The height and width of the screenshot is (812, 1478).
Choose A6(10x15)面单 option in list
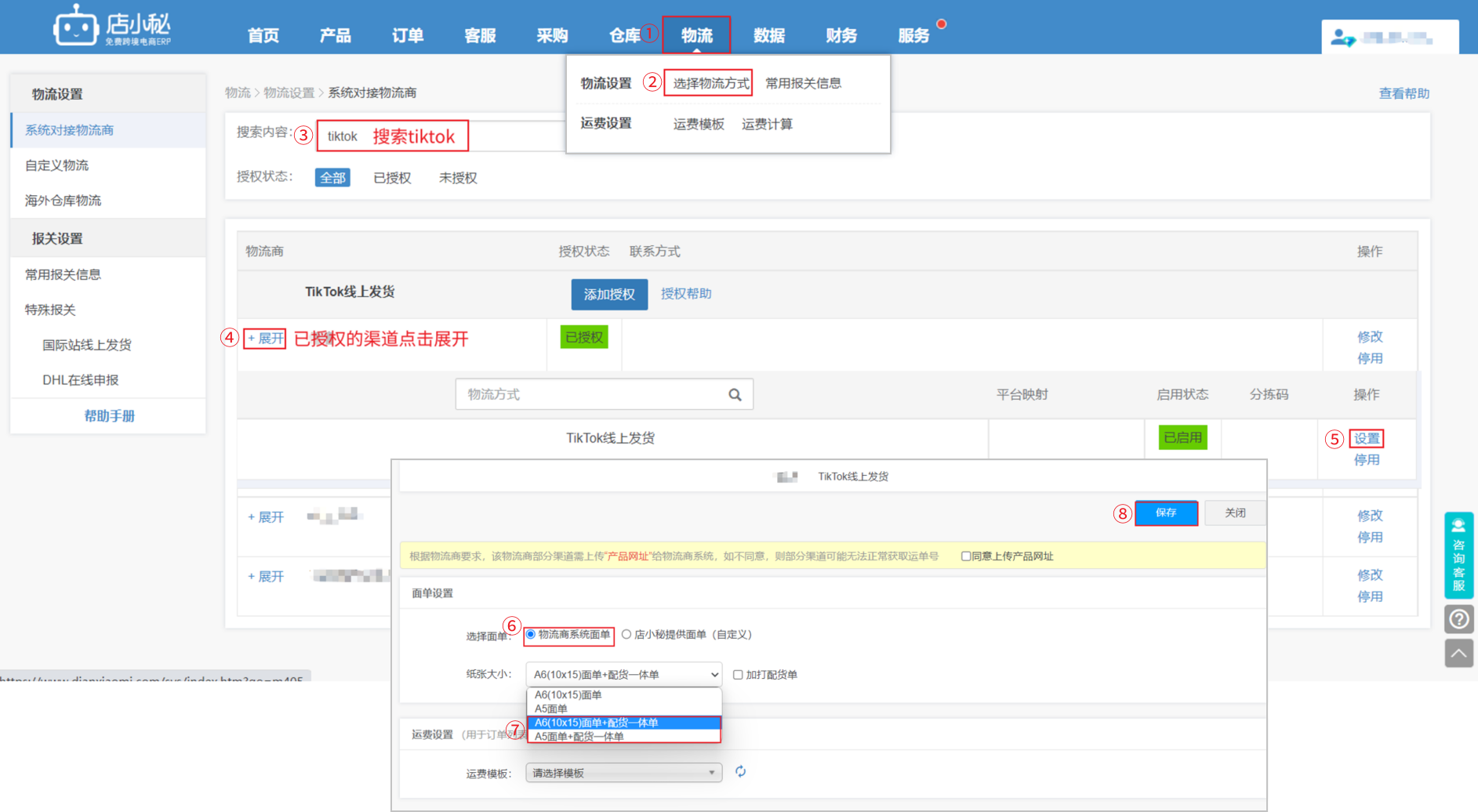pyautogui.click(x=623, y=694)
